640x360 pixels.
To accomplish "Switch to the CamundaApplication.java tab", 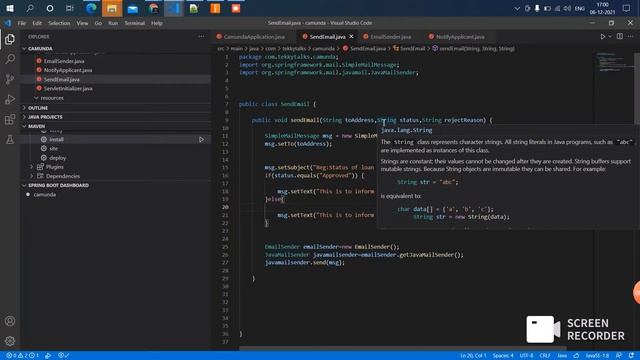I will coord(254,37).
